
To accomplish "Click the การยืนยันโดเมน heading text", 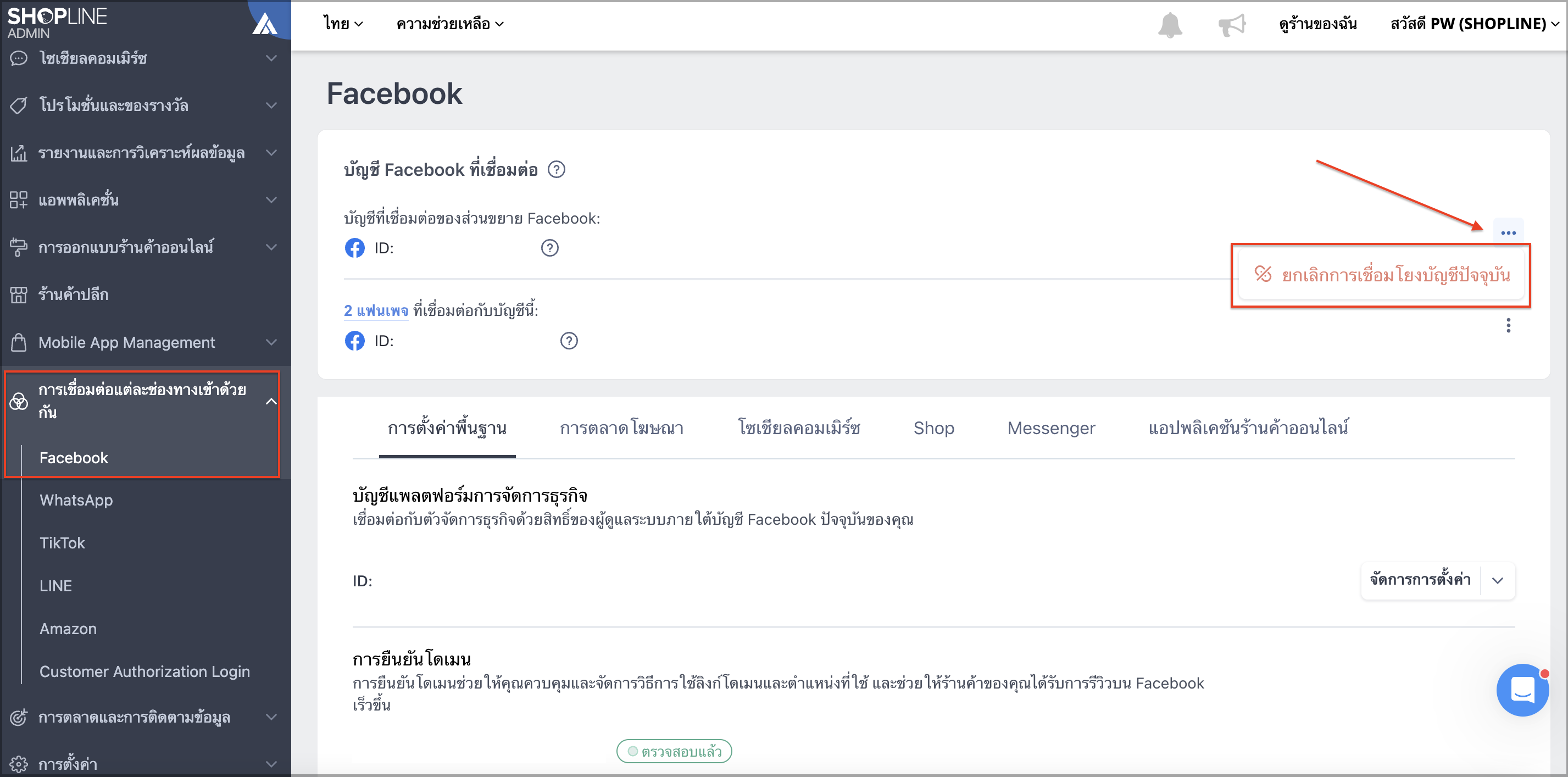I will [412, 659].
